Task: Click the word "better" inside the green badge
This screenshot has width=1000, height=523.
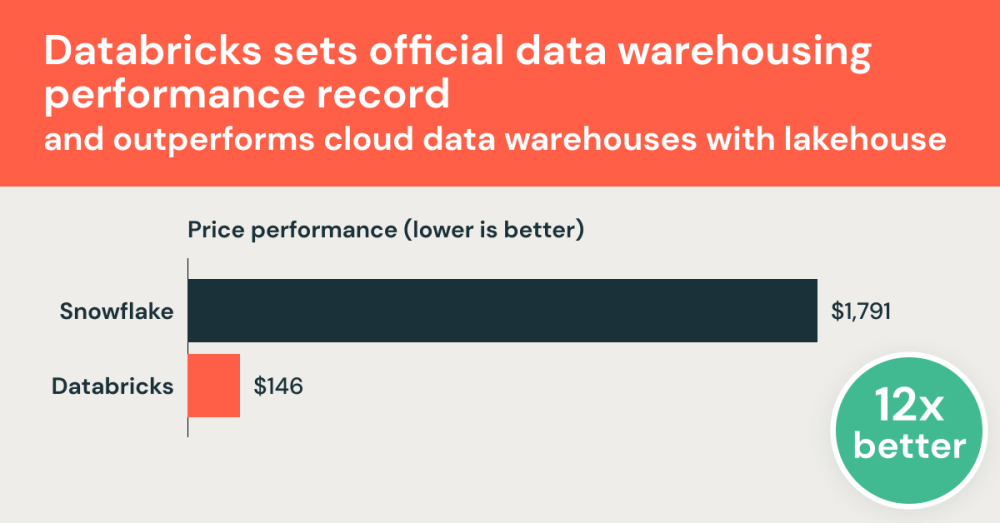Action: 909,446
